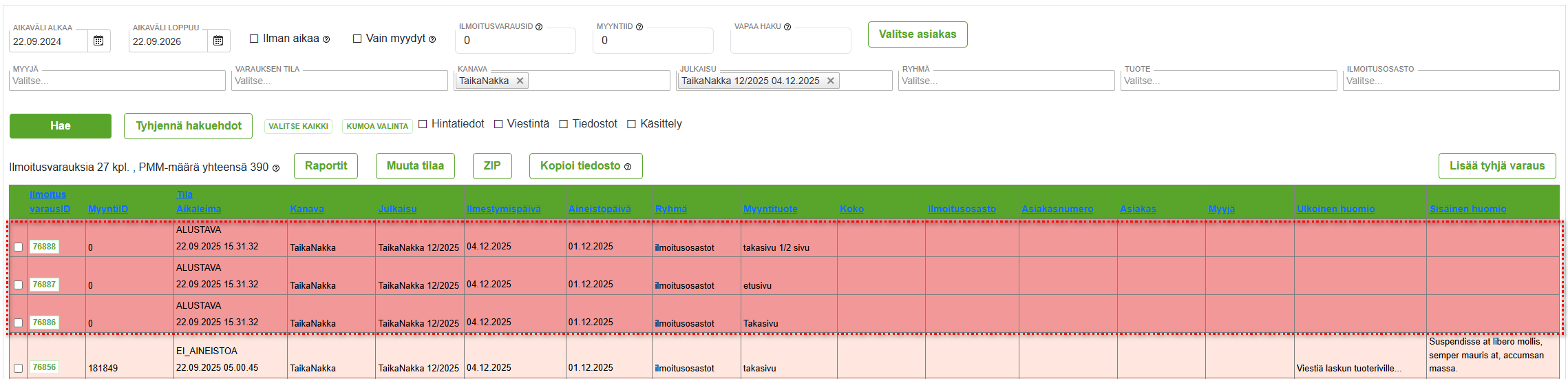This screenshot has width=1568, height=379.
Task: Enable the Ilman aikaa checkbox
Action: 254,39
